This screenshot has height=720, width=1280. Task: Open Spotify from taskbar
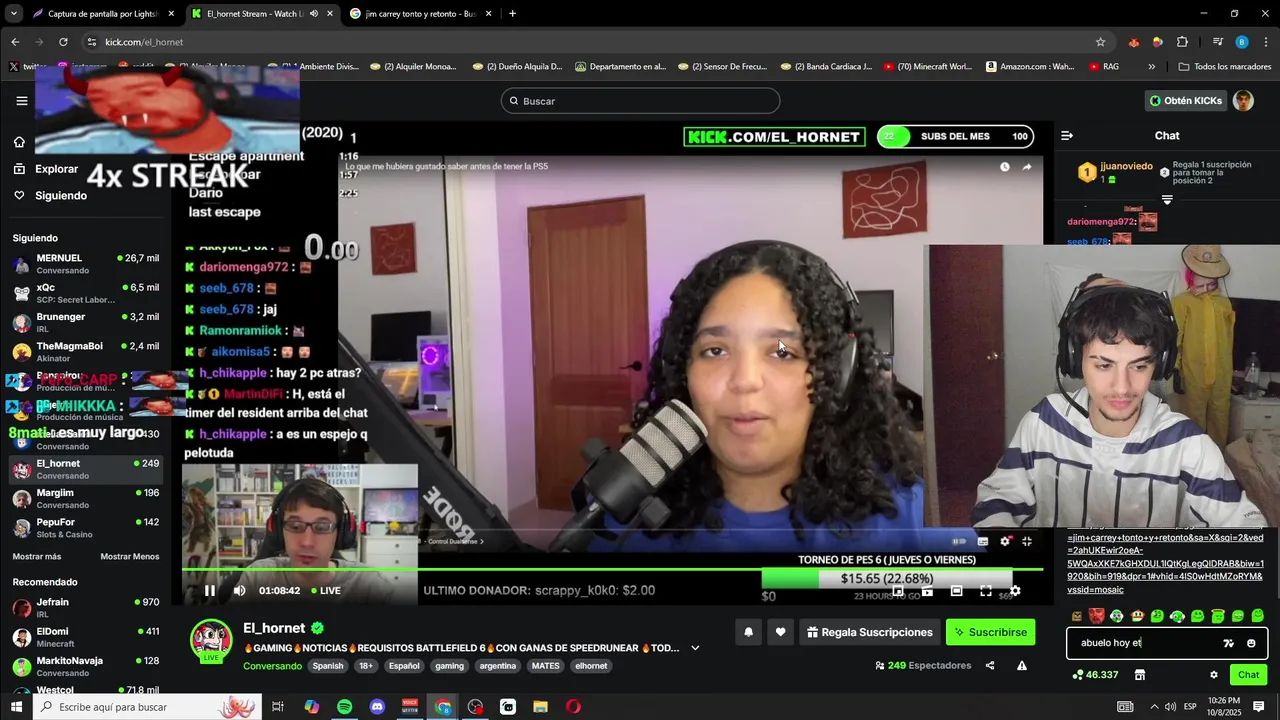coord(344,707)
